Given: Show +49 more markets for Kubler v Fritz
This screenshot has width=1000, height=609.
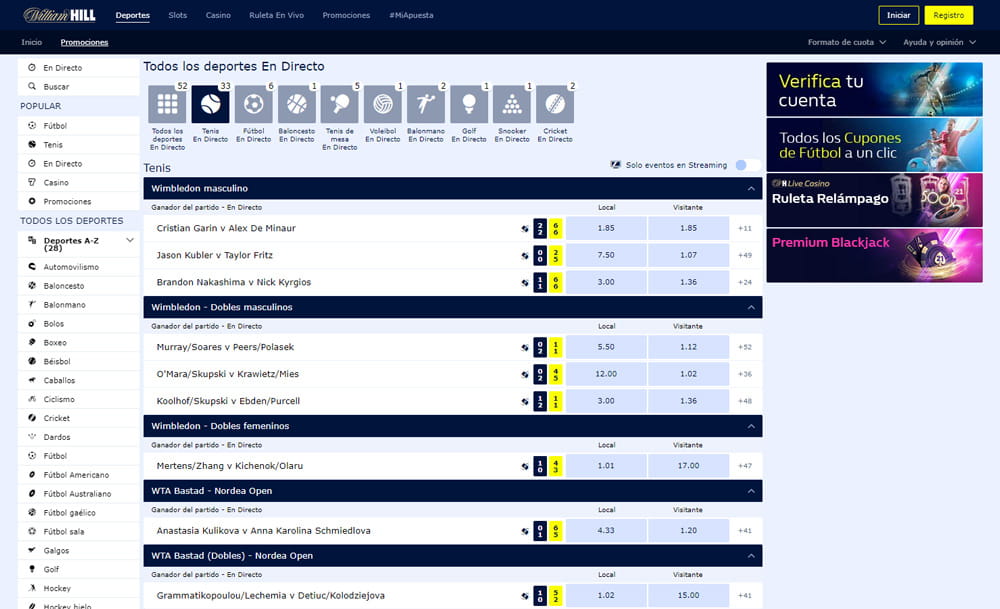Looking at the screenshot, I should pyautogui.click(x=745, y=255).
